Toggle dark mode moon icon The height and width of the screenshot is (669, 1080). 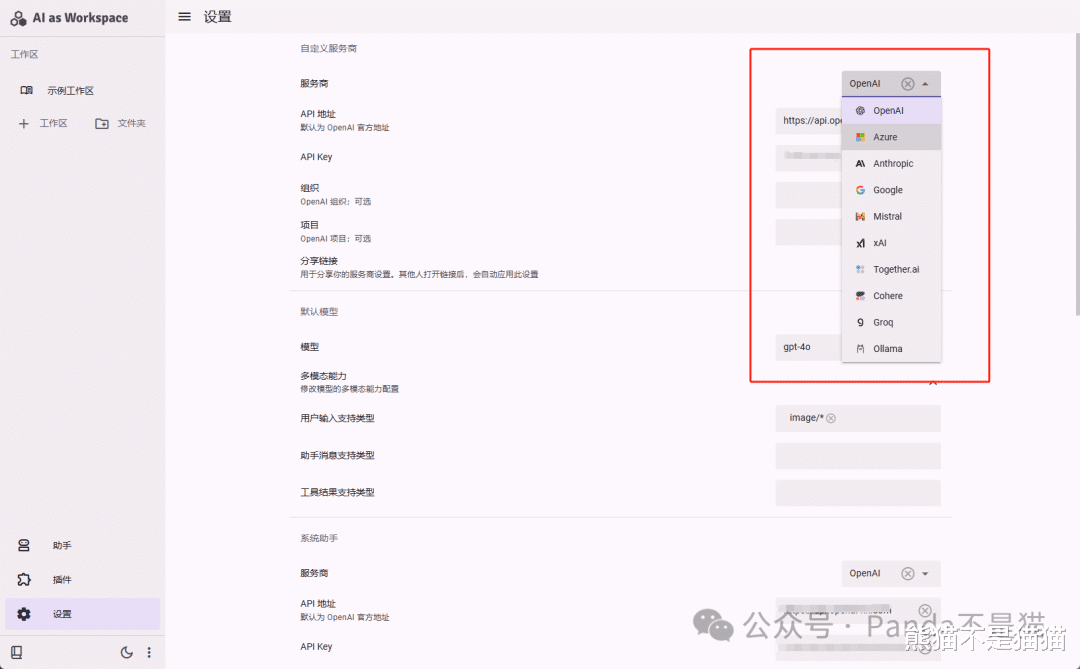coord(127,652)
